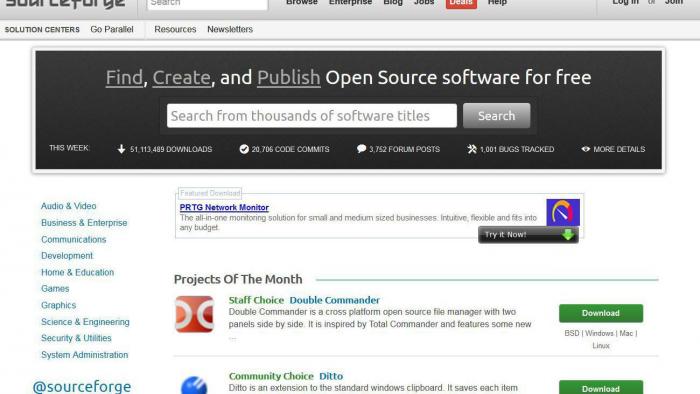Viewport: 700px width, 394px height.
Task: Open the Double Commander project title
Action: [x=334, y=300]
